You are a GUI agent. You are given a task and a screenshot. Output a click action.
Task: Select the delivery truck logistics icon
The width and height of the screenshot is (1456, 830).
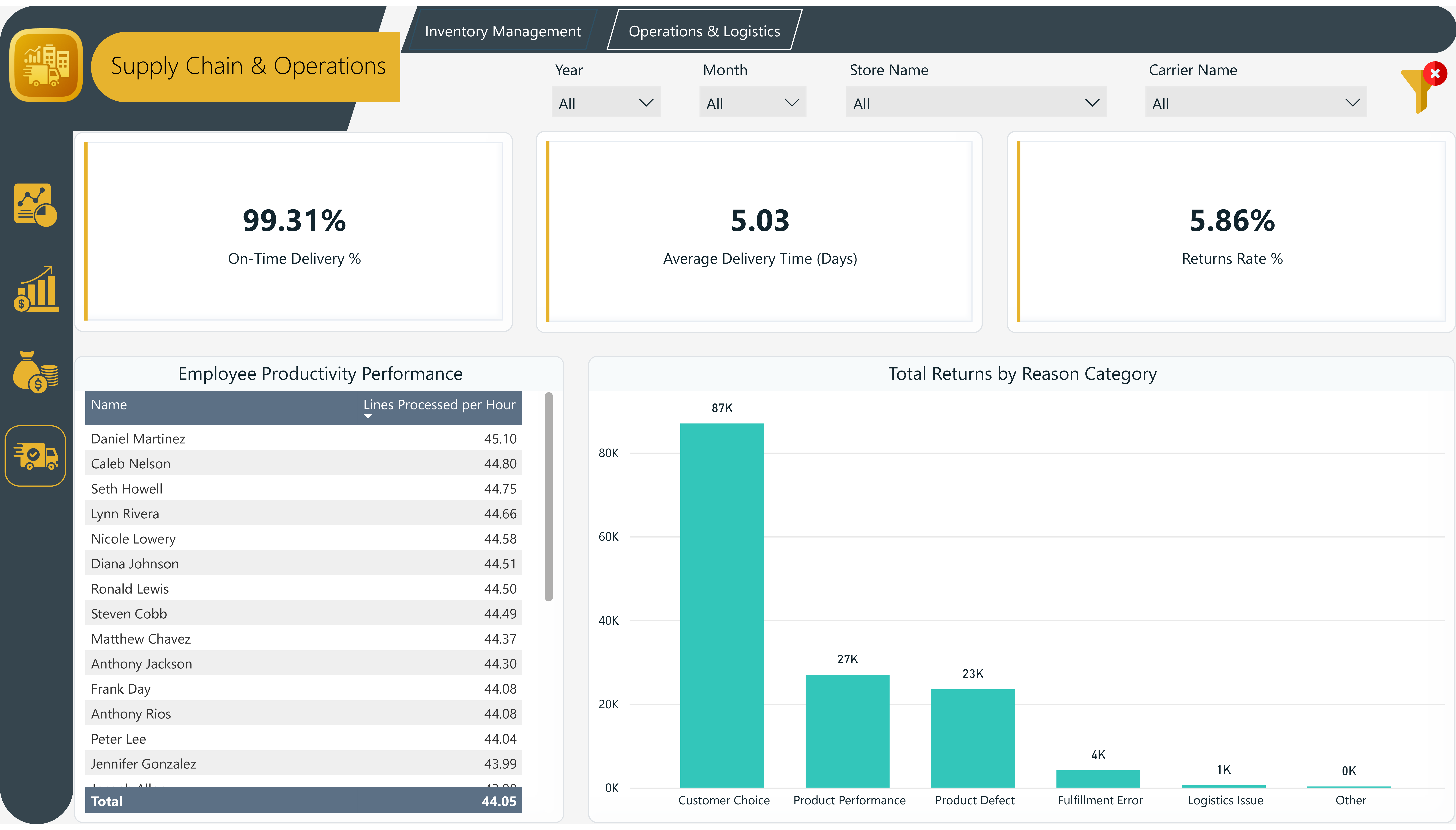pos(35,456)
